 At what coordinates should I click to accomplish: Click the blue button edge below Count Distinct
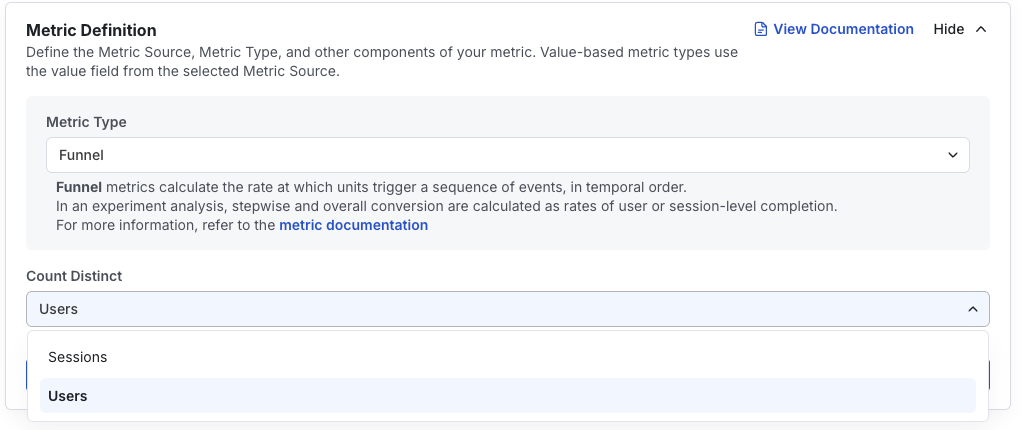(27, 375)
